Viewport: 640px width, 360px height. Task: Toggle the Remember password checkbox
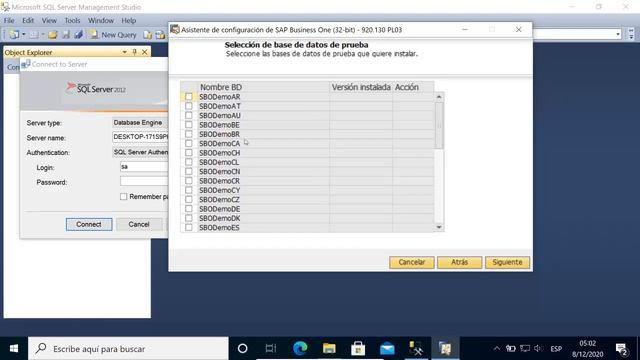pos(123,197)
